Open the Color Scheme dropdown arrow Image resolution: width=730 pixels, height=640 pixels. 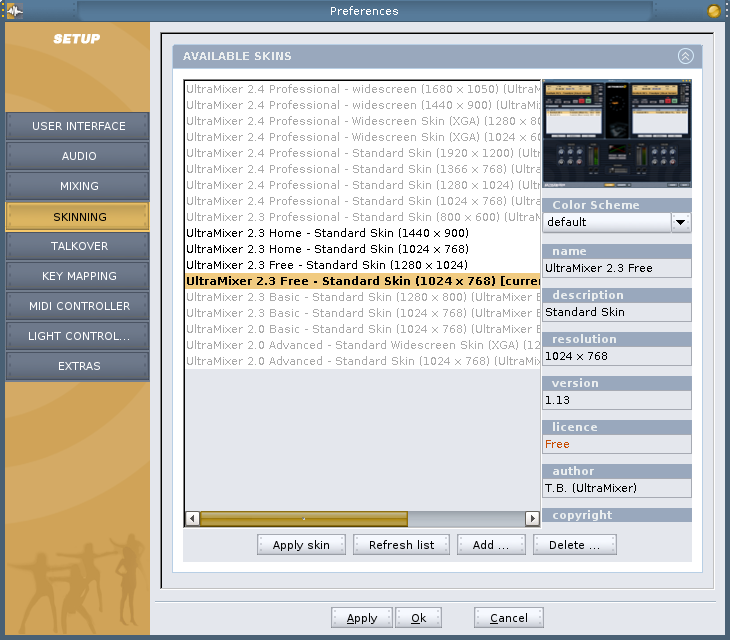(681, 222)
